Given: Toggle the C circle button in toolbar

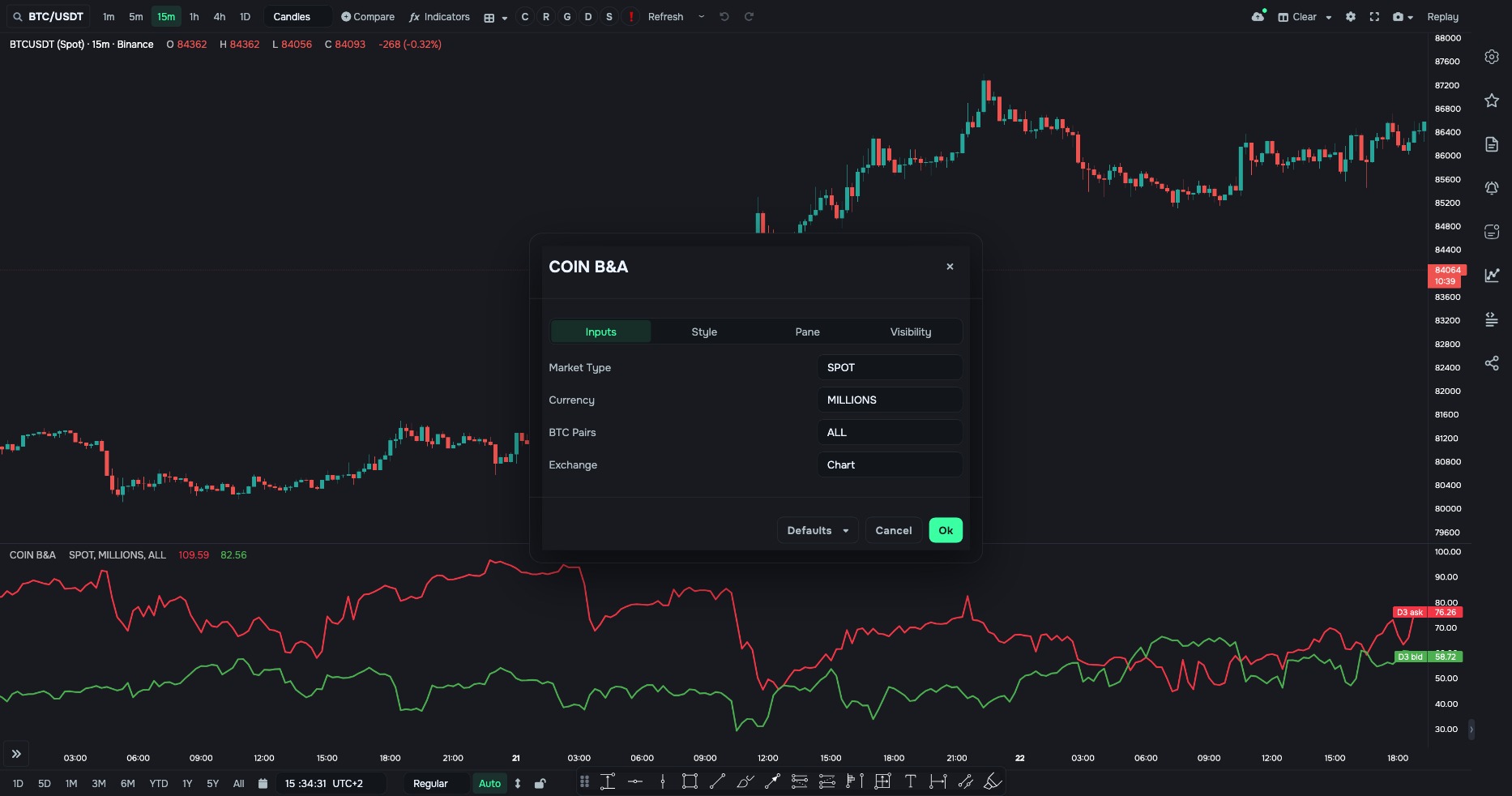Looking at the screenshot, I should tap(525, 16).
